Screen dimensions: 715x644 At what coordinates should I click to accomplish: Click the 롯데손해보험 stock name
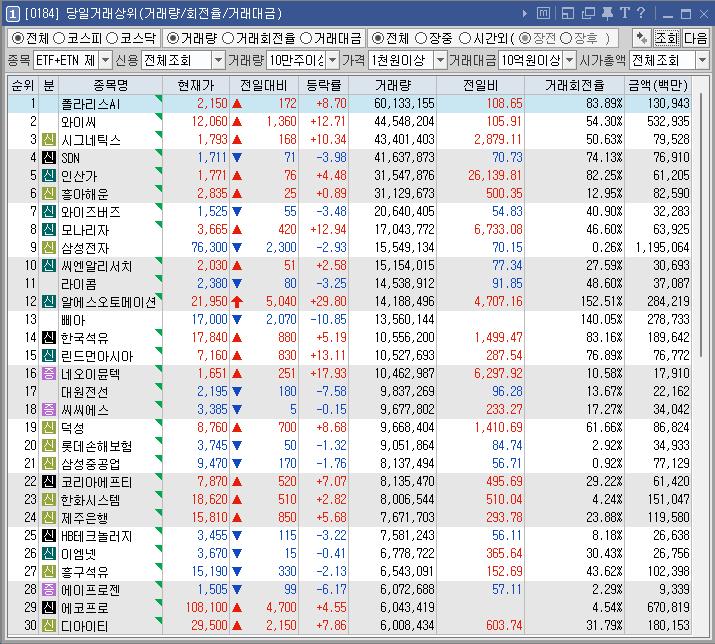coord(97,445)
